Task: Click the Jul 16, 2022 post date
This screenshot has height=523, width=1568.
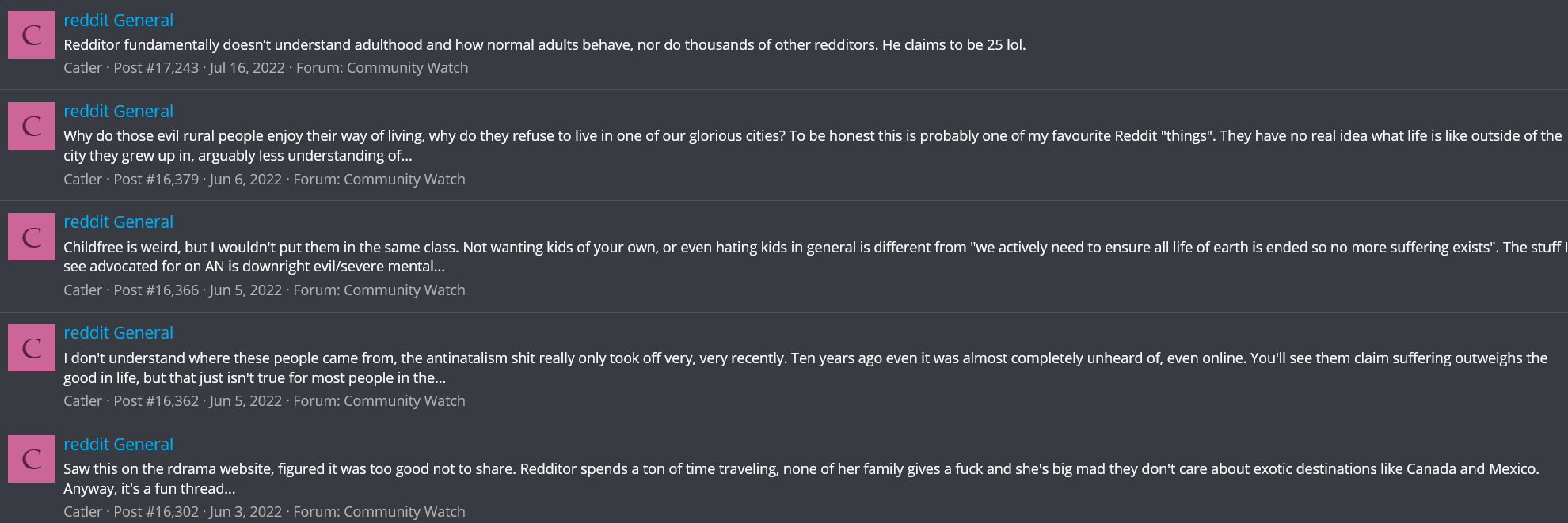Action: point(247,68)
